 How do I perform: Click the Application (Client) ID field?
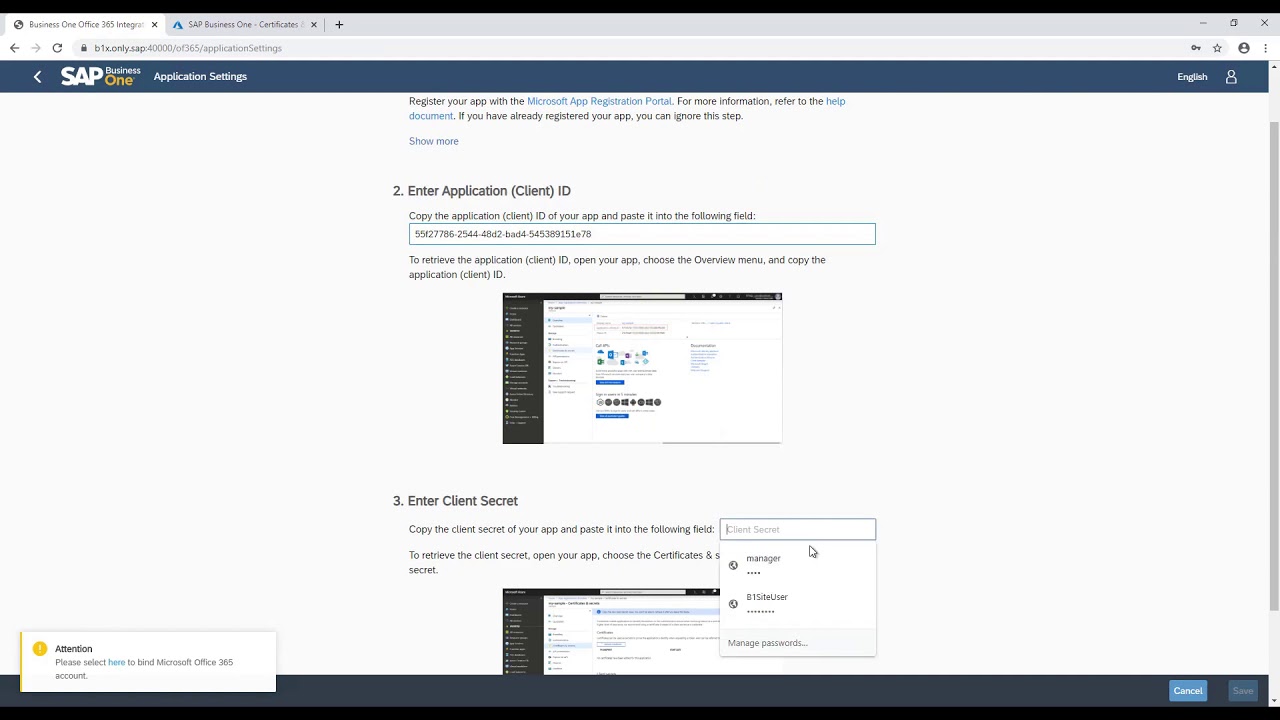(642, 234)
